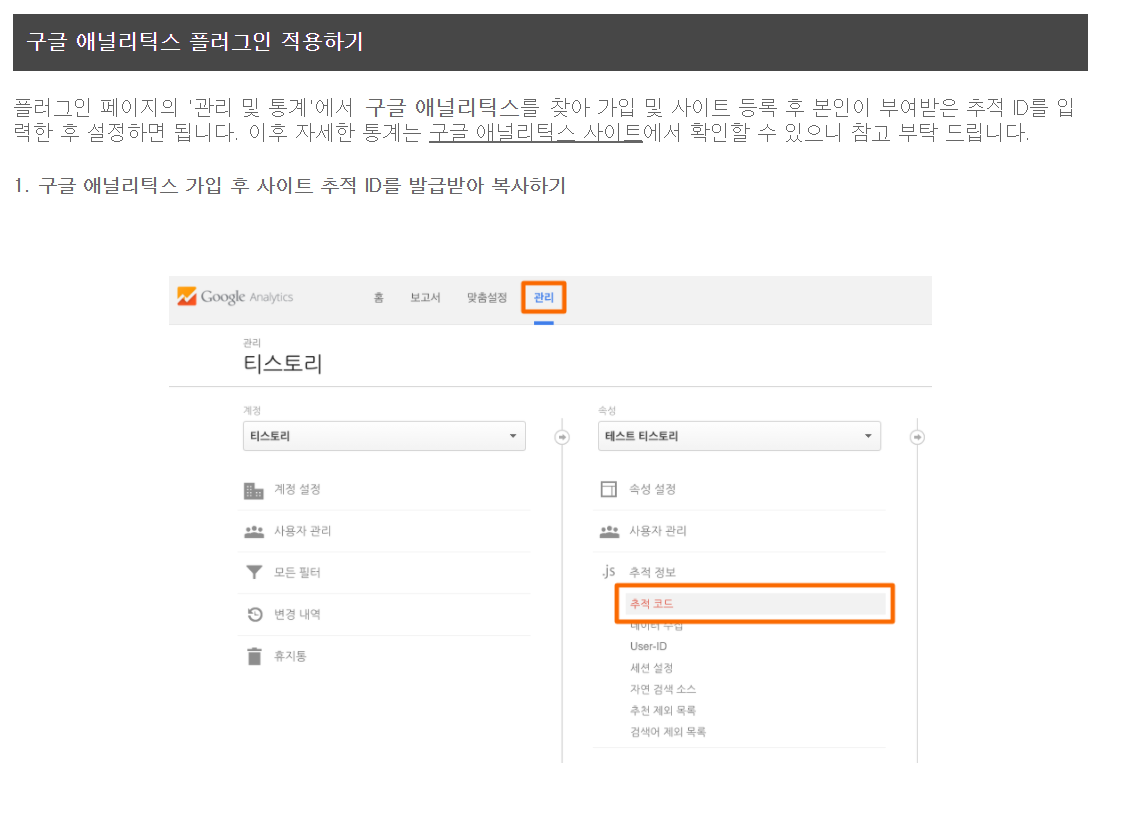Open the 보고서 tab
This screenshot has width=1123, height=818.
425,297
